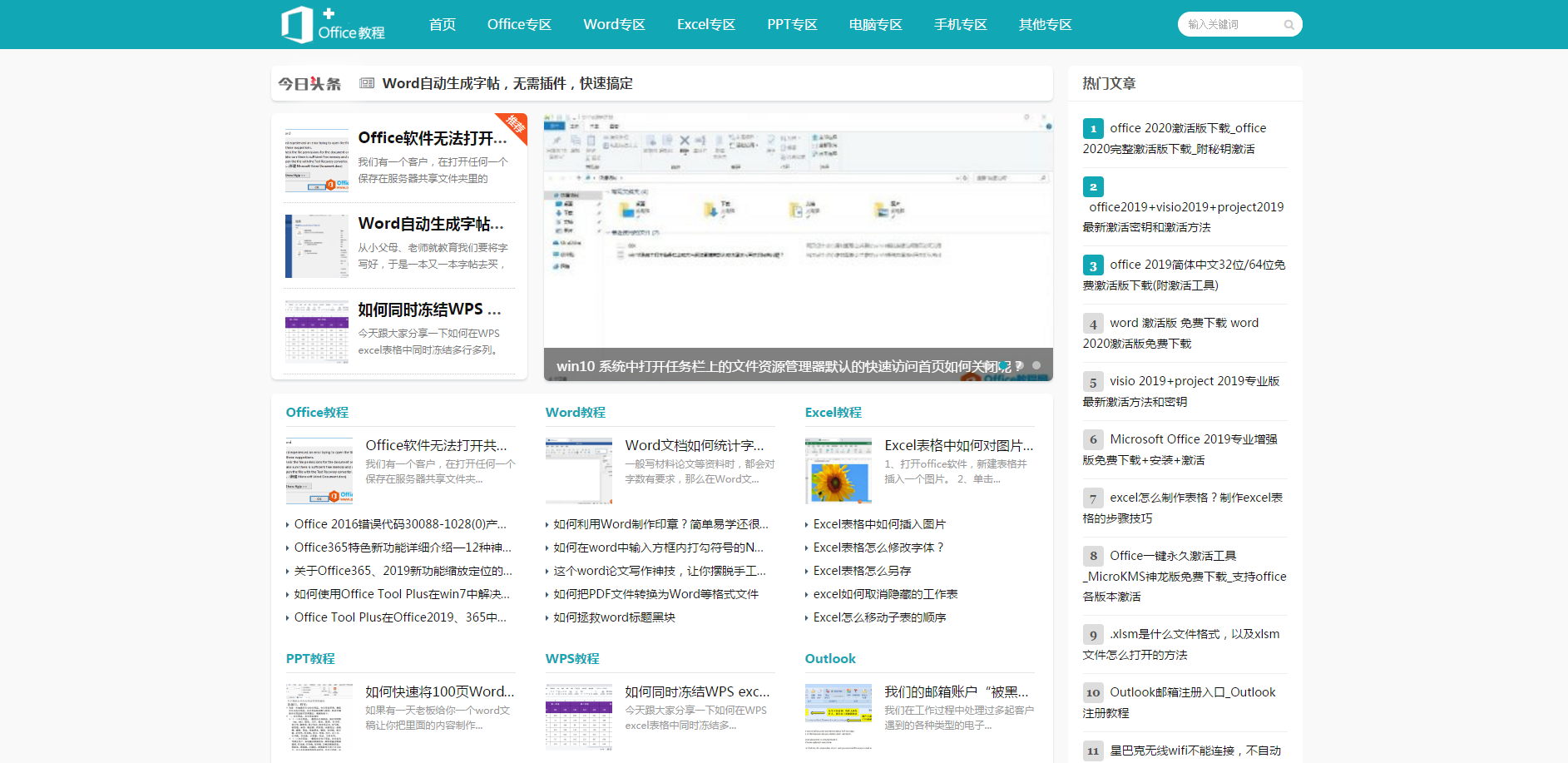Open 关于Office365、2019新功能 article
This screenshot has height=763, width=1568.
point(403,571)
